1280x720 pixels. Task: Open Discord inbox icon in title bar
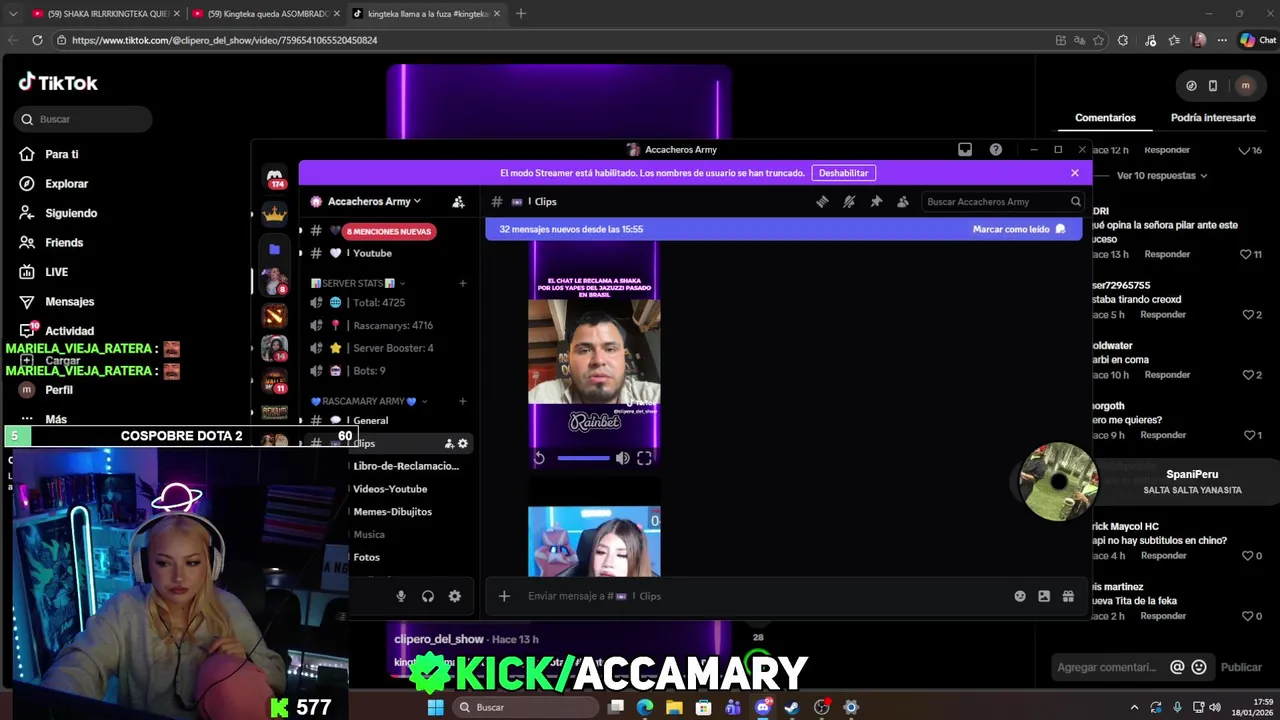[x=965, y=149]
